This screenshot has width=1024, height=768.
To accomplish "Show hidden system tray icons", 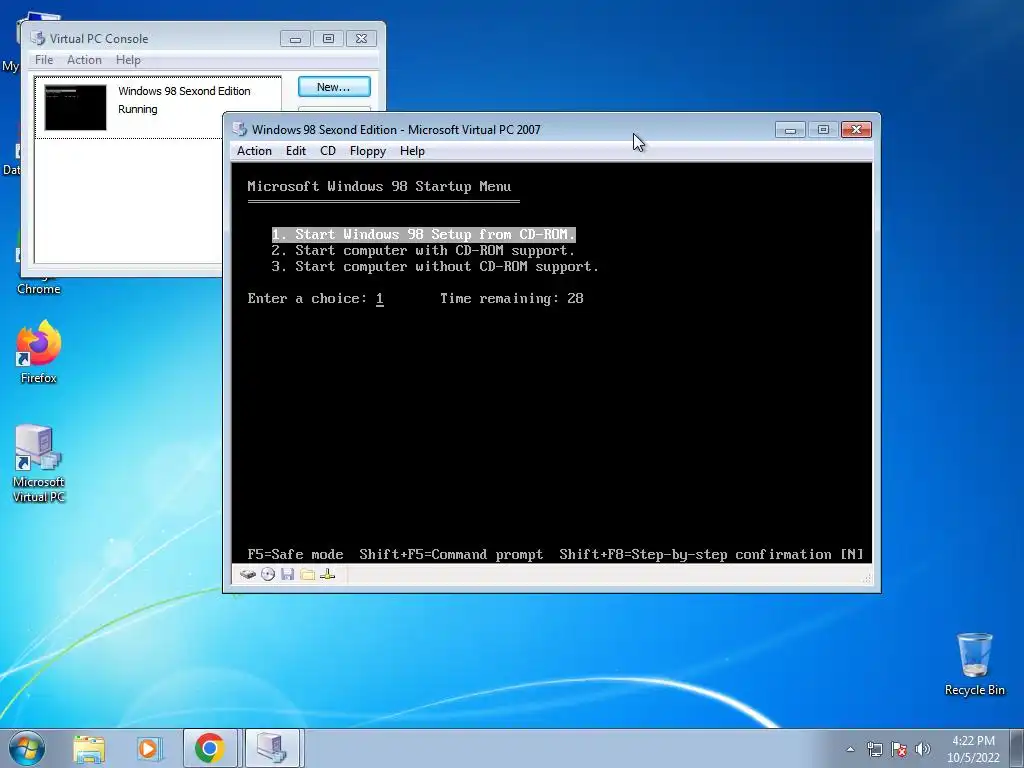I will (x=850, y=749).
